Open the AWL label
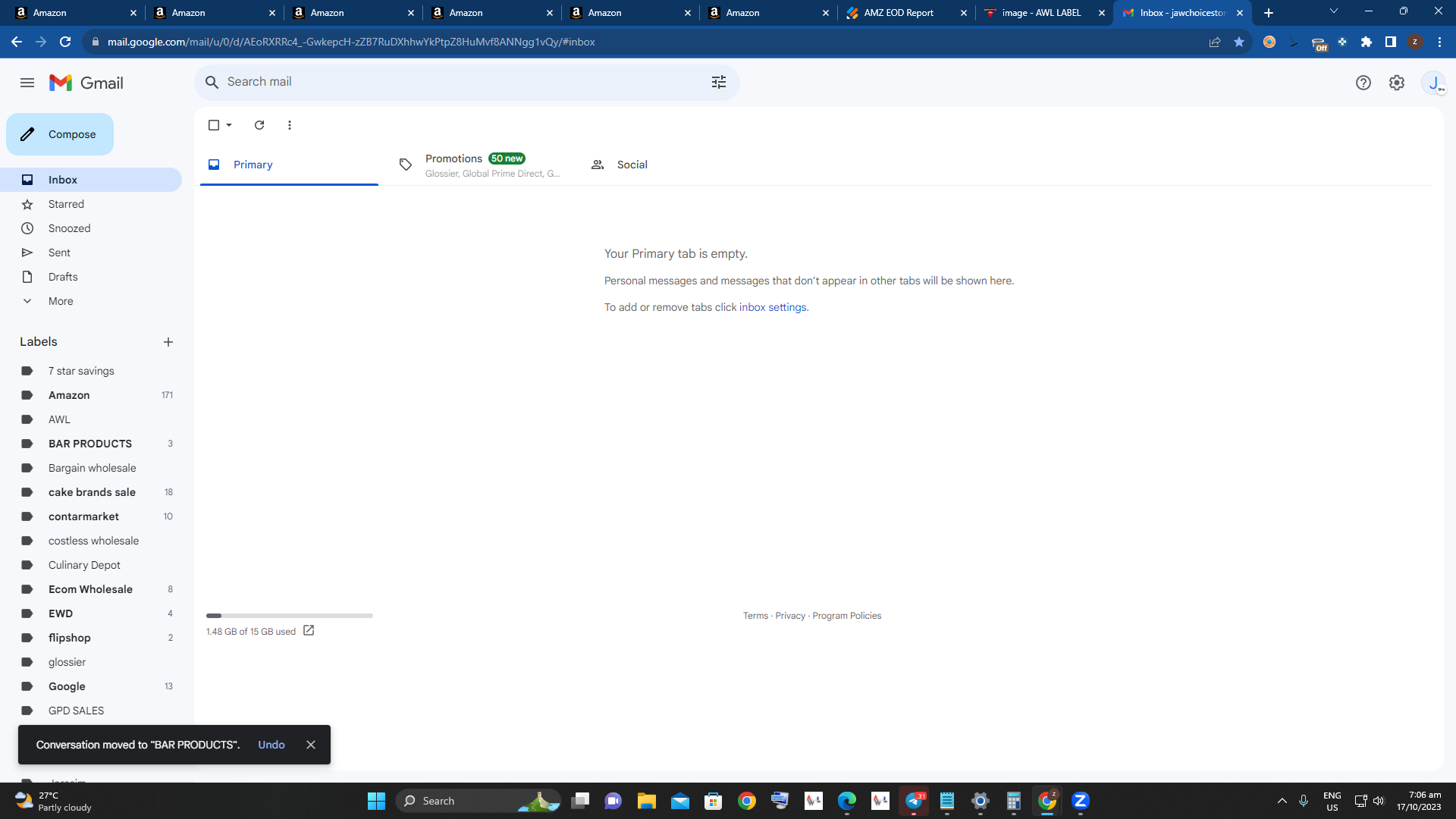 tap(91, 419)
